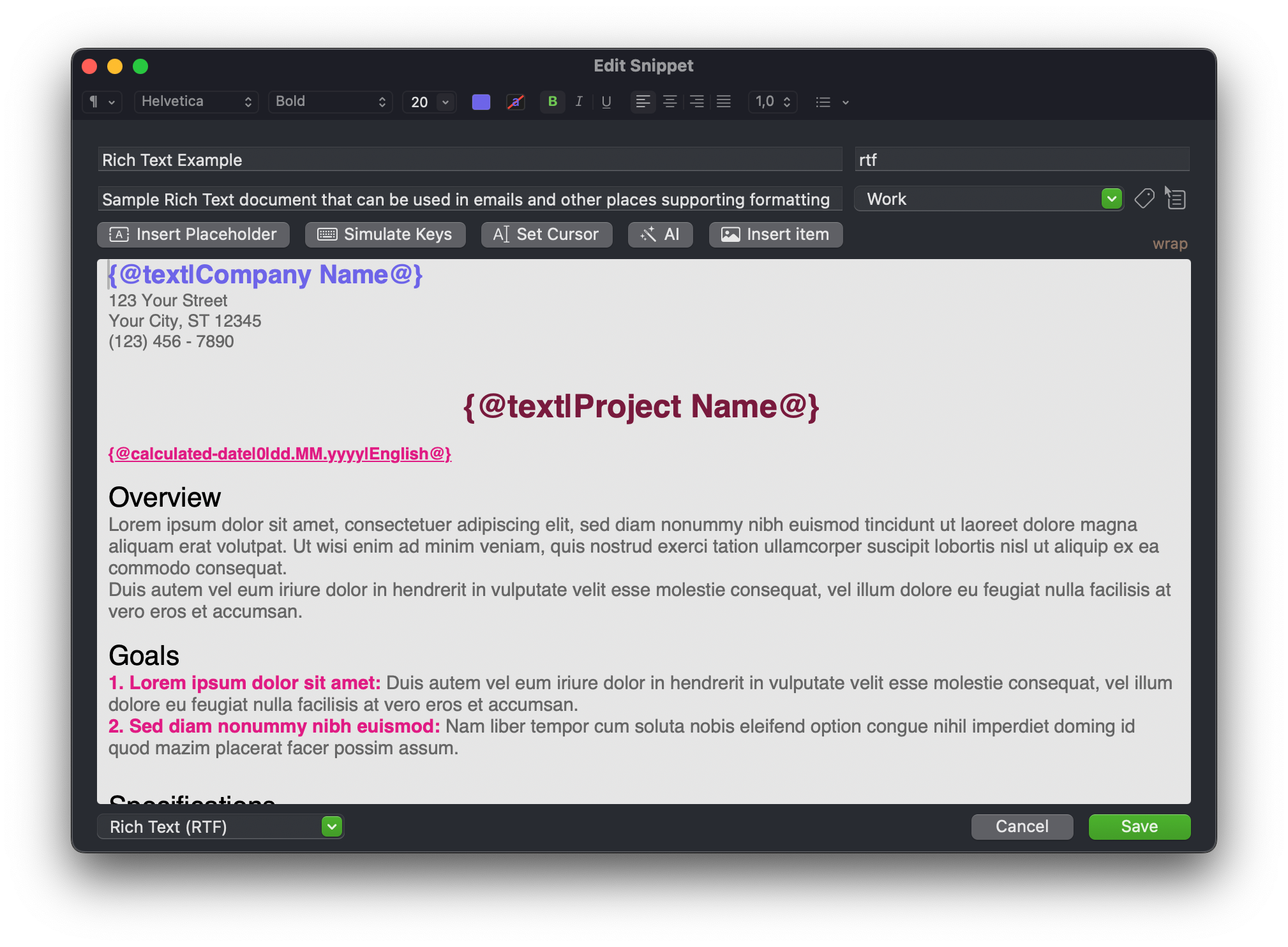The width and height of the screenshot is (1288, 947).
Task: Click the bullet list icon
Action: click(822, 102)
